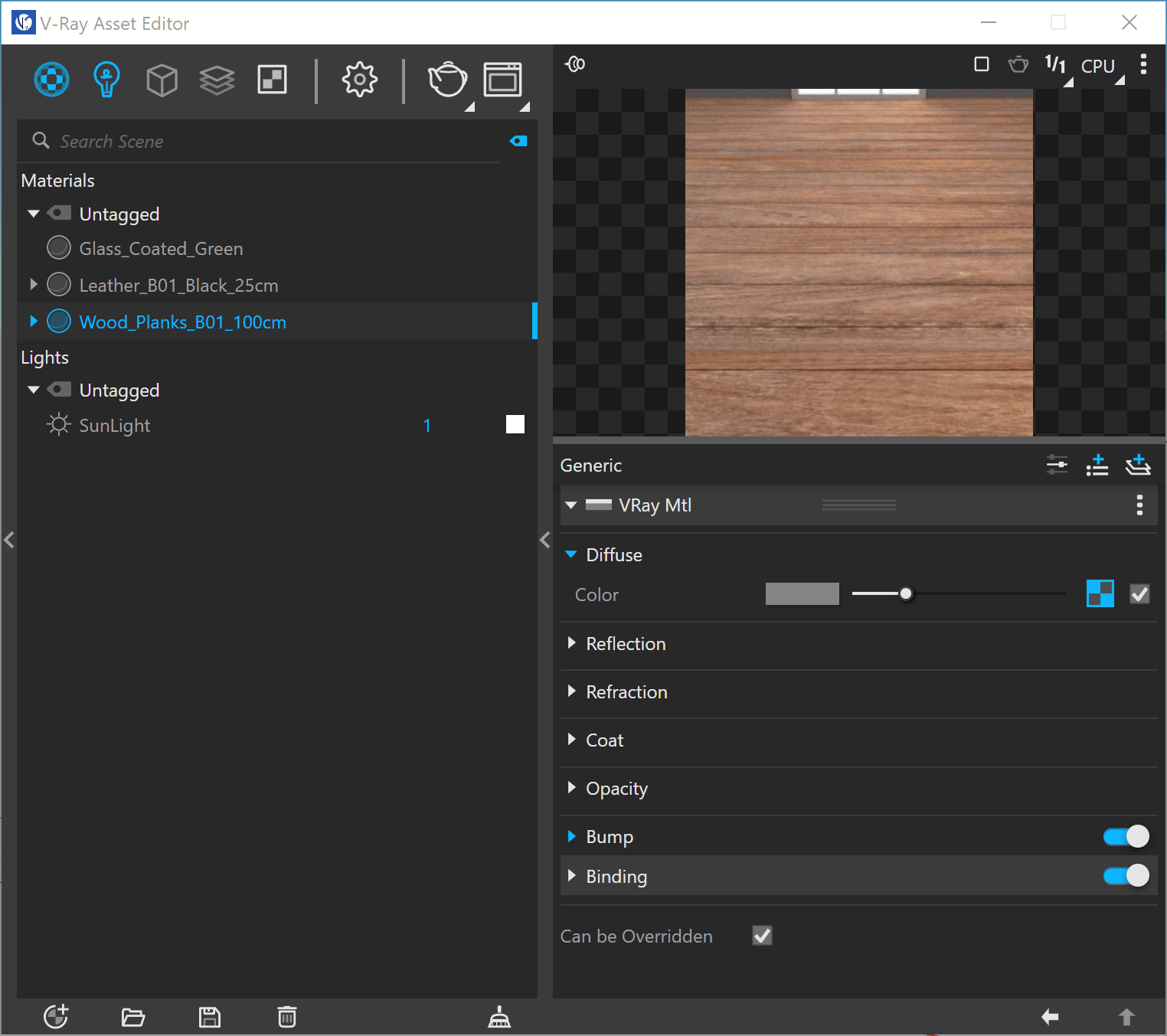Image resolution: width=1167 pixels, height=1036 pixels.
Task: Open the Settings gear icon
Action: [360, 80]
